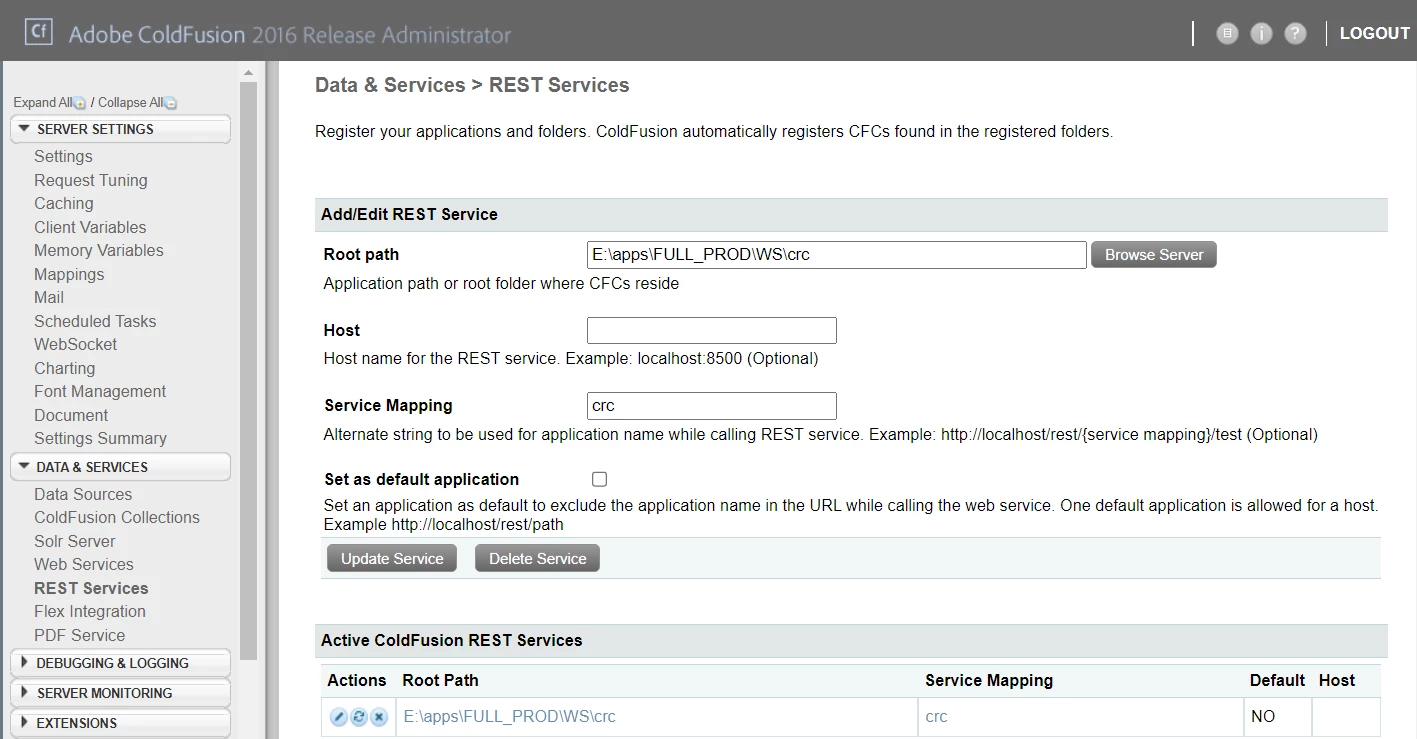
Task: Open the E:\apps\FULL_PROD\WS\crc root path link
Action: tap(509, 716)
